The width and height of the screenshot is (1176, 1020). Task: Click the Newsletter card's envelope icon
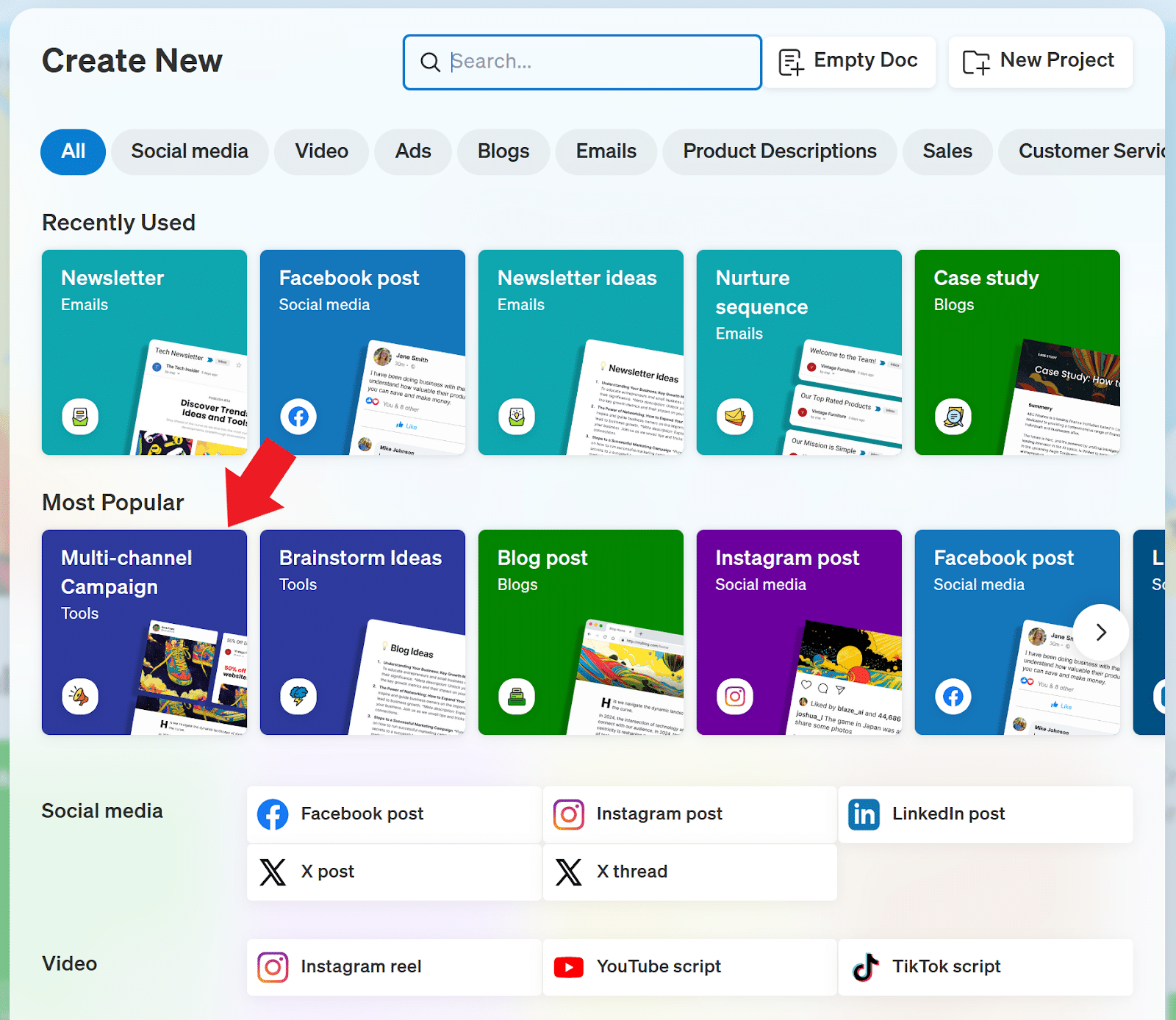[80, 417]
